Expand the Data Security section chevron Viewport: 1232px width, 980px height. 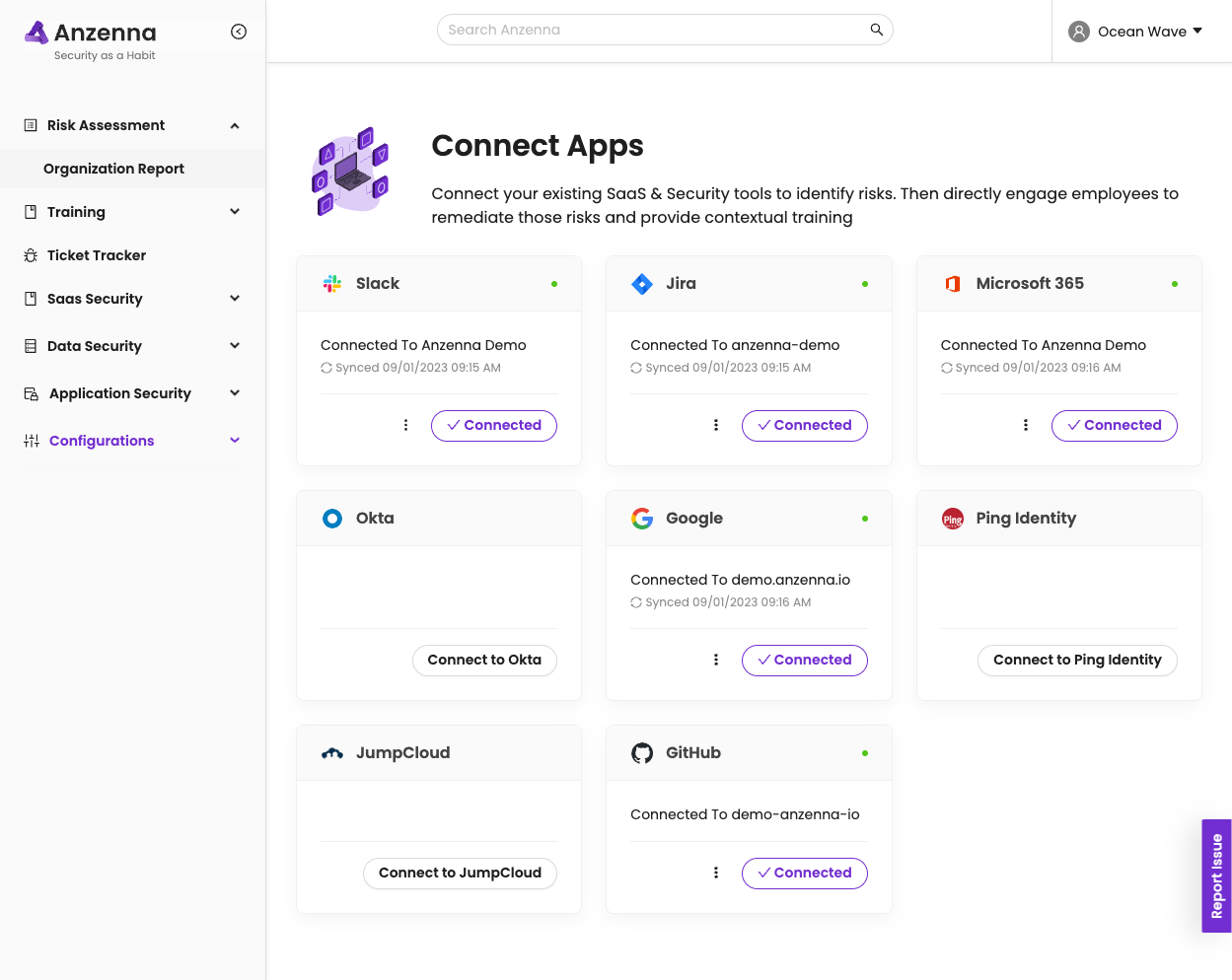[235, 345]
